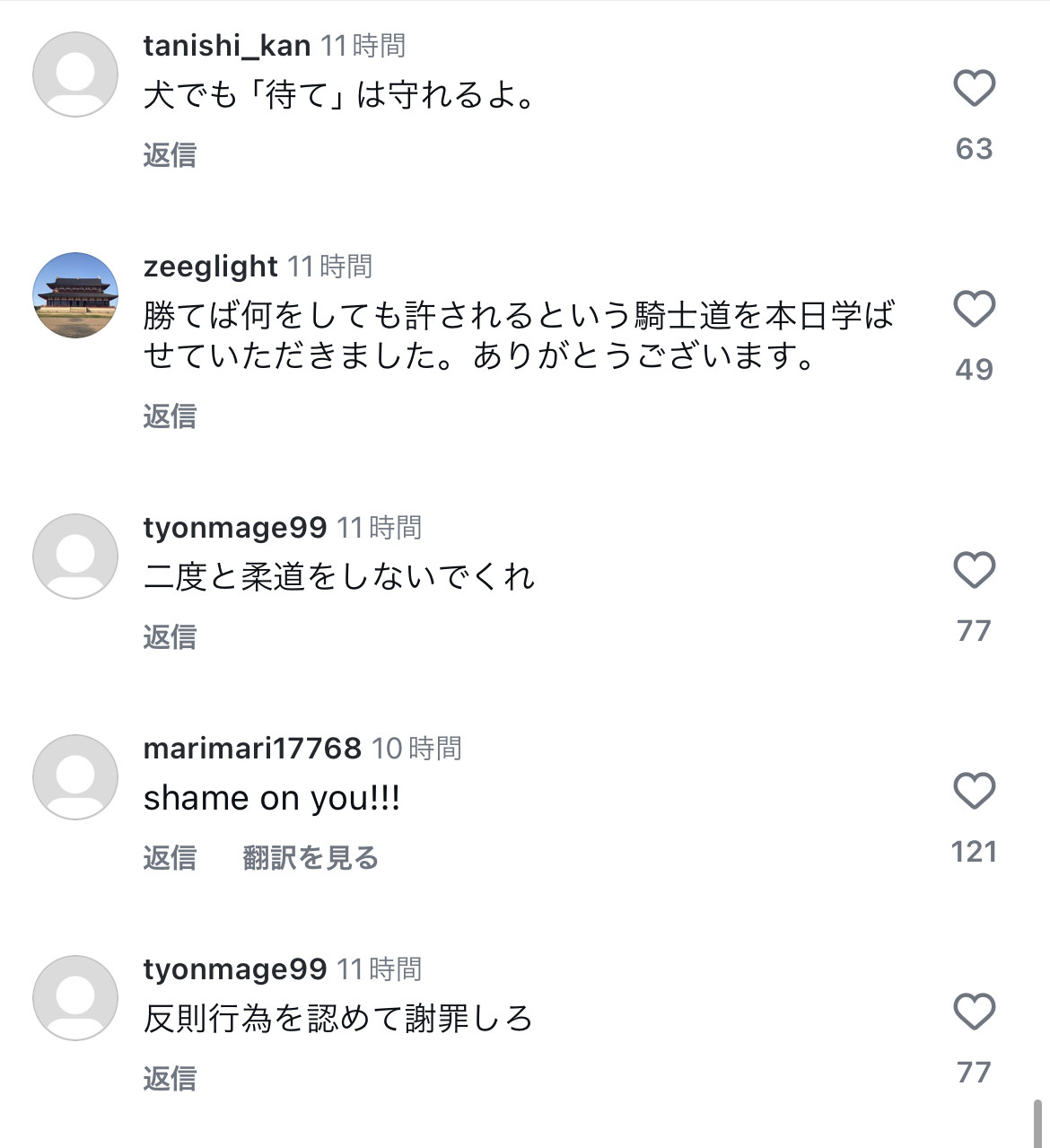Reply to tanishi_kan's comment
This screenshot has width=1050, height=1148.
(x=170, y=155)
